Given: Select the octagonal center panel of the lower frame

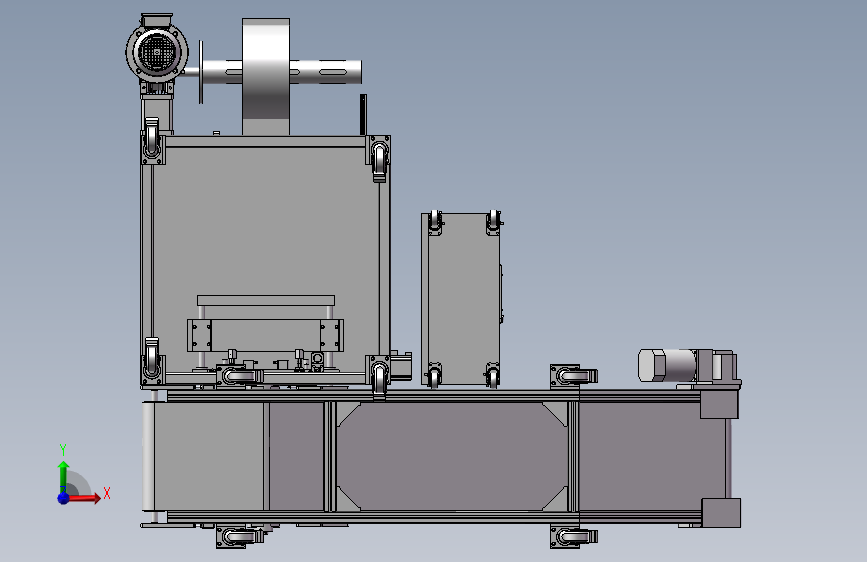Looking at the screenshot, I should coord(452,456).
